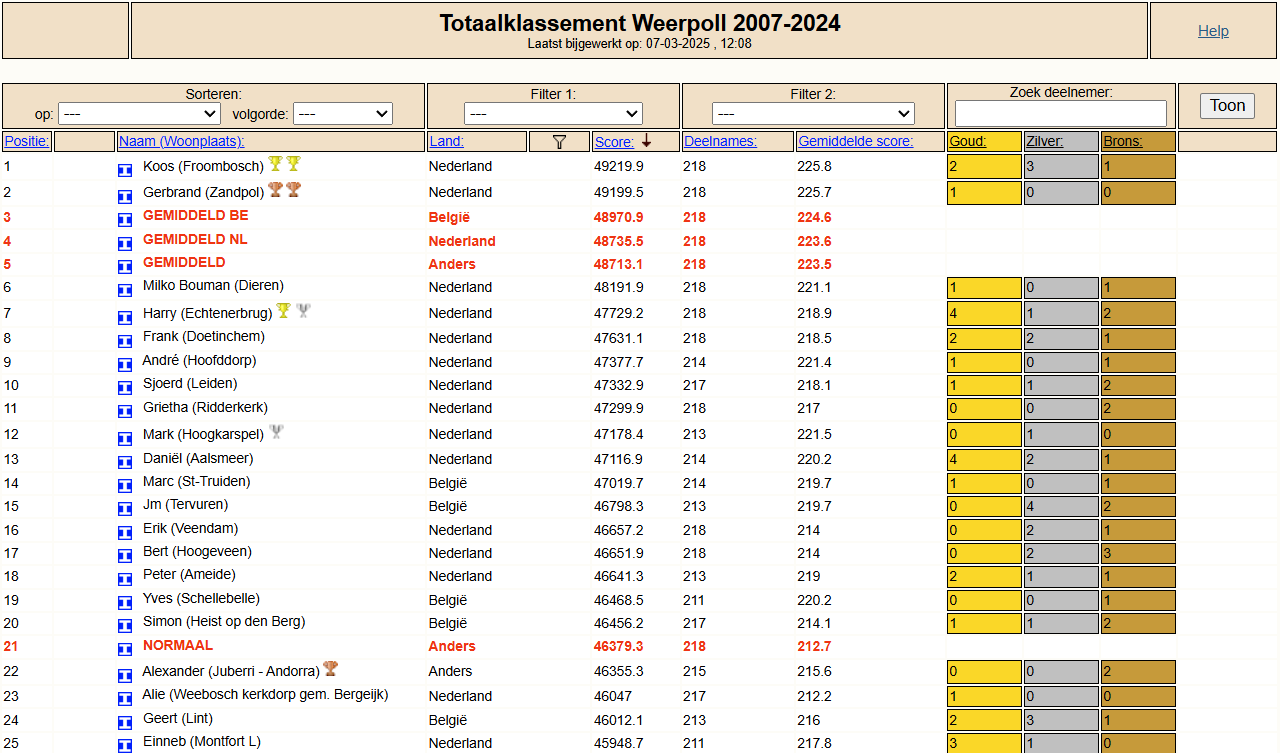1280x753 pixels.
Task: Click the blue icon next to Koos (Froombosch)
Action: pyautogui.click(x=125, y=170)
